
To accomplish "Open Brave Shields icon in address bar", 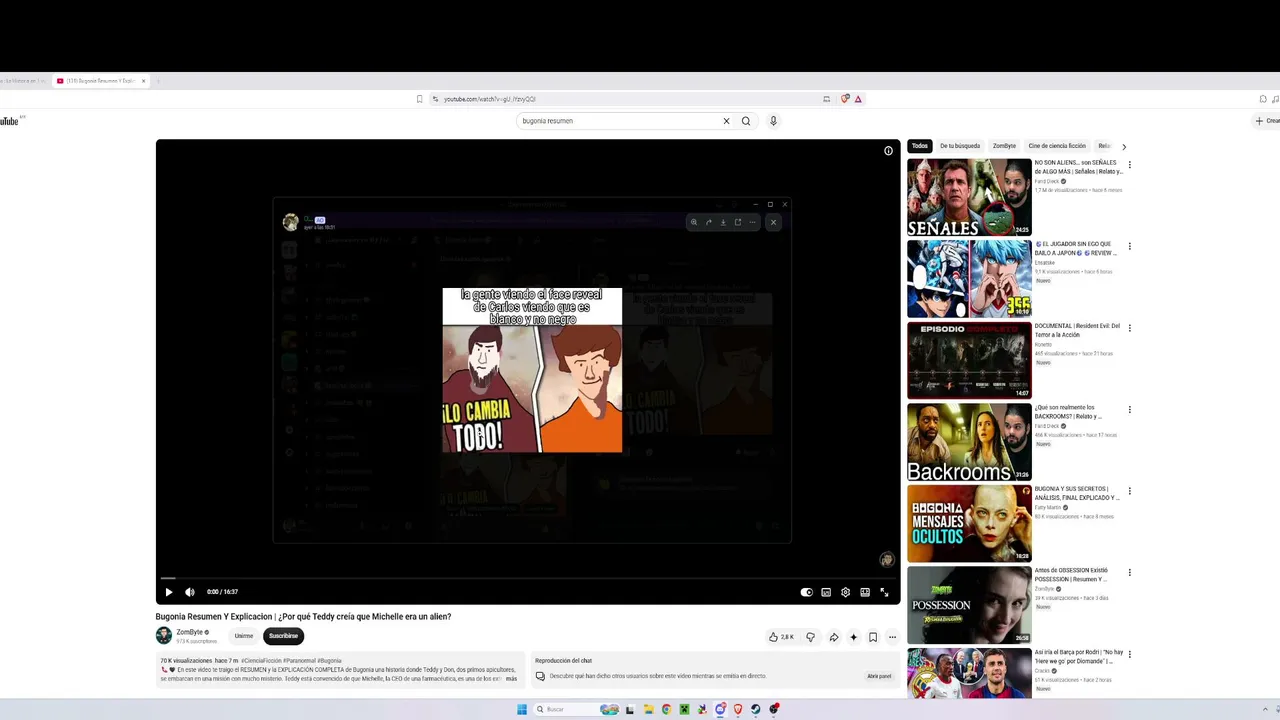I will click(845, 99).
